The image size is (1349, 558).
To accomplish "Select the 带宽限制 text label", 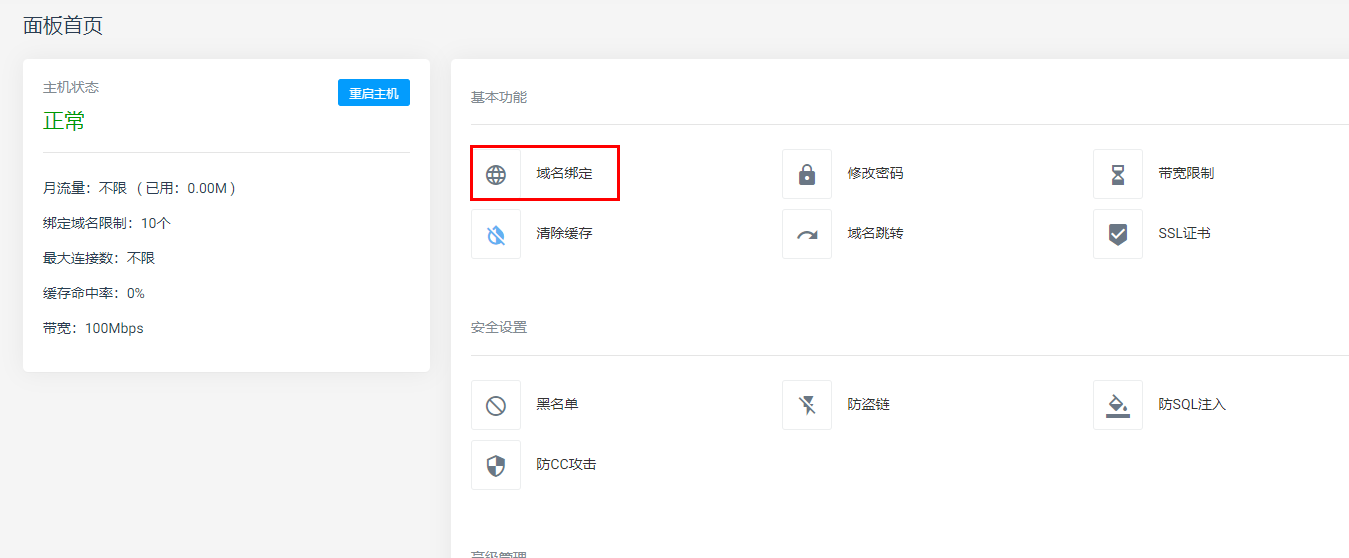I will click(1186, 173).
